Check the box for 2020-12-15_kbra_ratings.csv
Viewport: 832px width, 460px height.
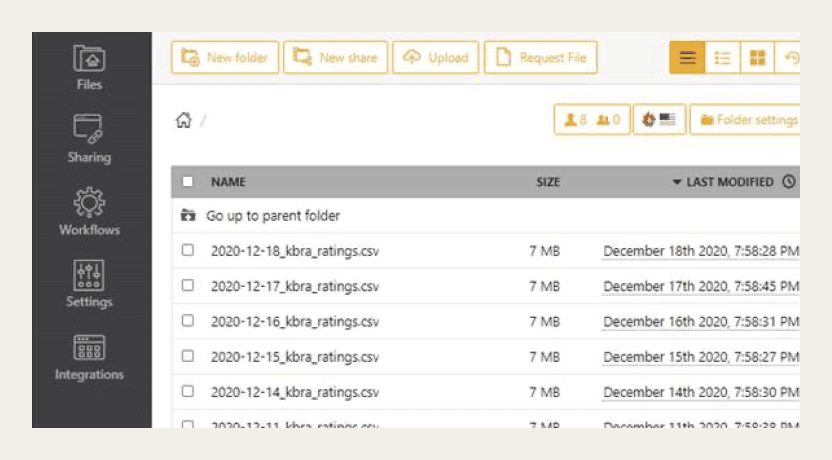[x=188, y=356]
